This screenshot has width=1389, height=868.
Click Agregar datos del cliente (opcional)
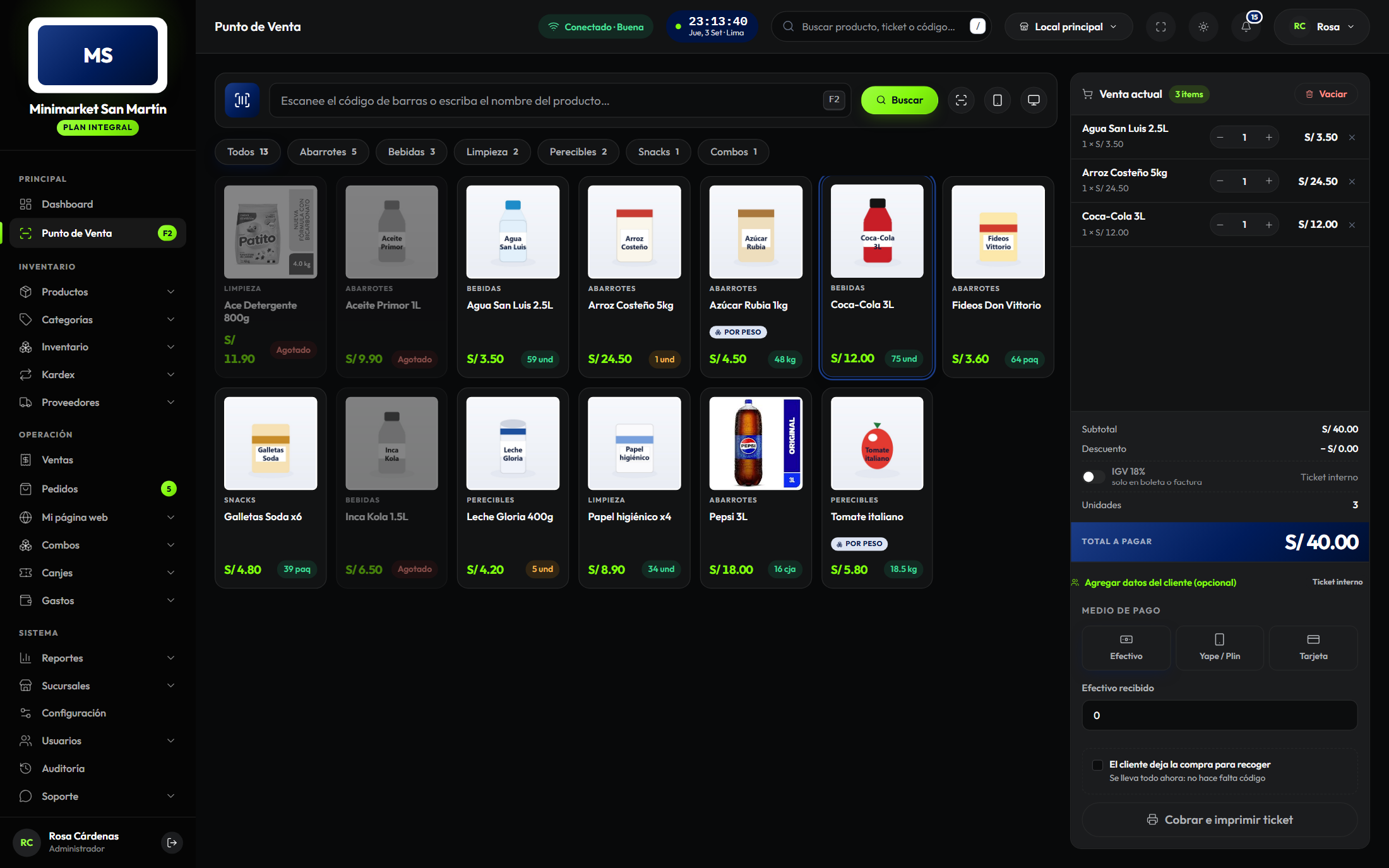tap(1160, 582)
